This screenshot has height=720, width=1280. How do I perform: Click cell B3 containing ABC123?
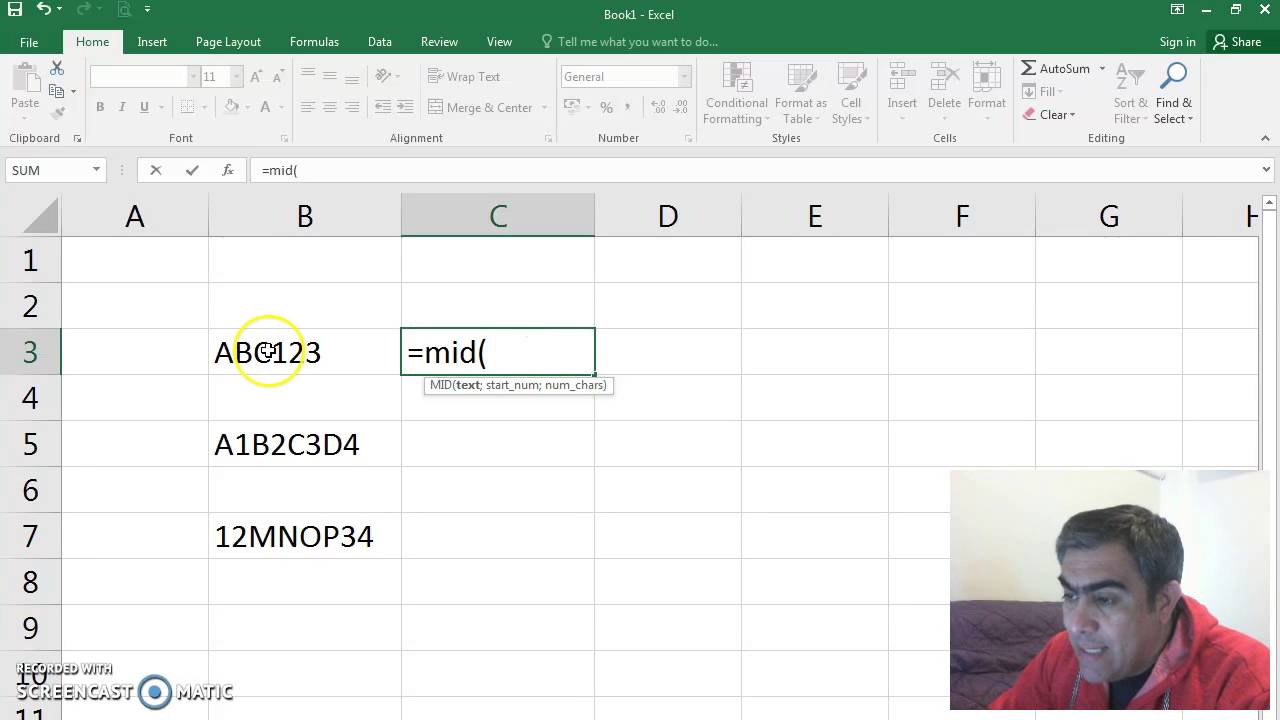(305, 352)
